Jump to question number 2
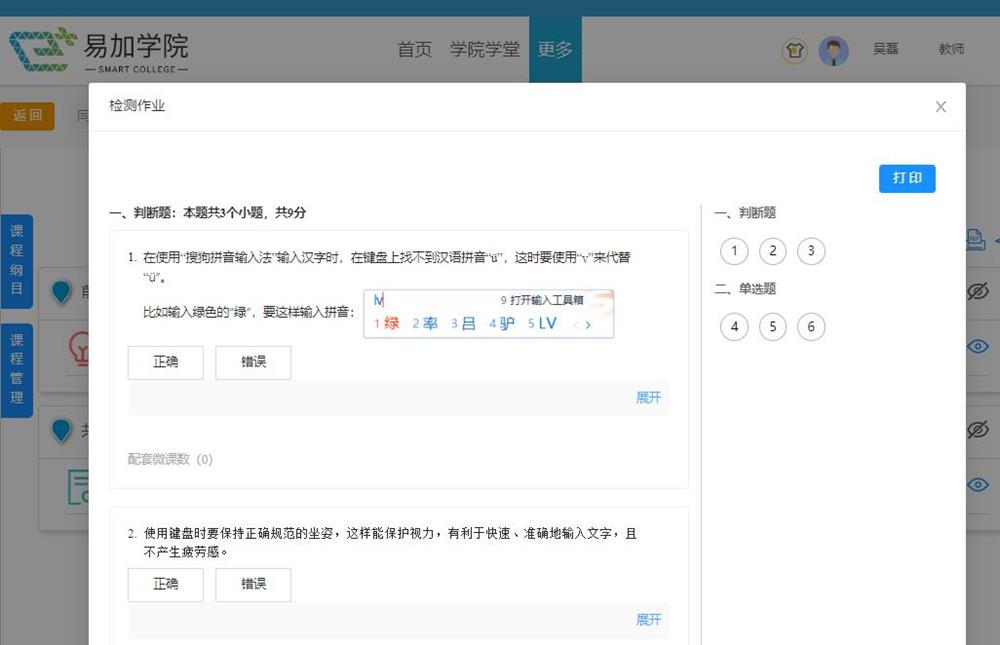 pos(772,251)
